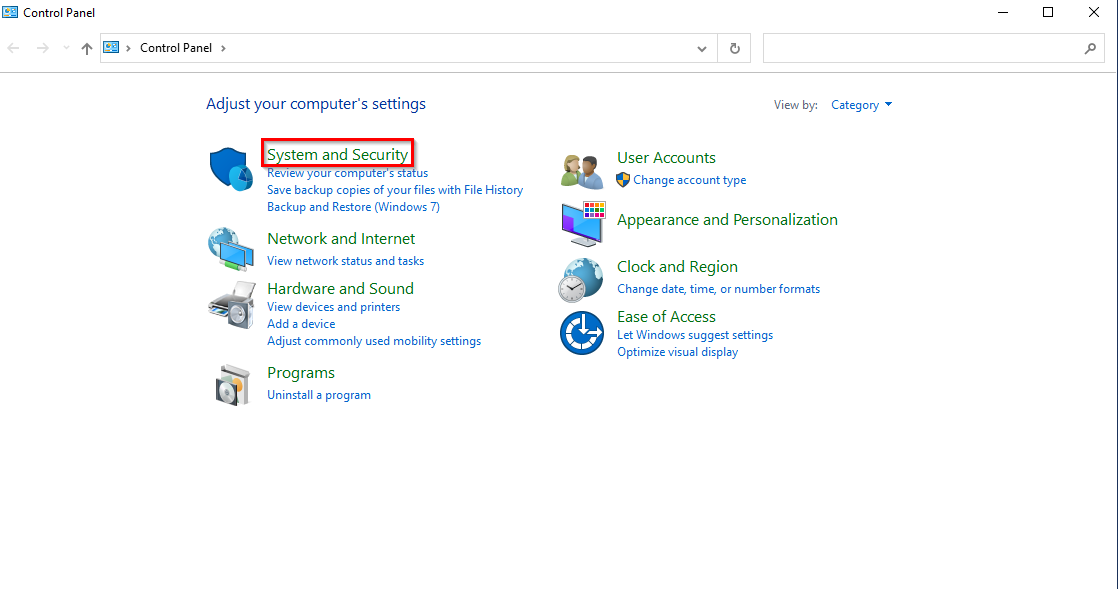
Task: Open the User Accounts people icon
Action: [582, 171]
